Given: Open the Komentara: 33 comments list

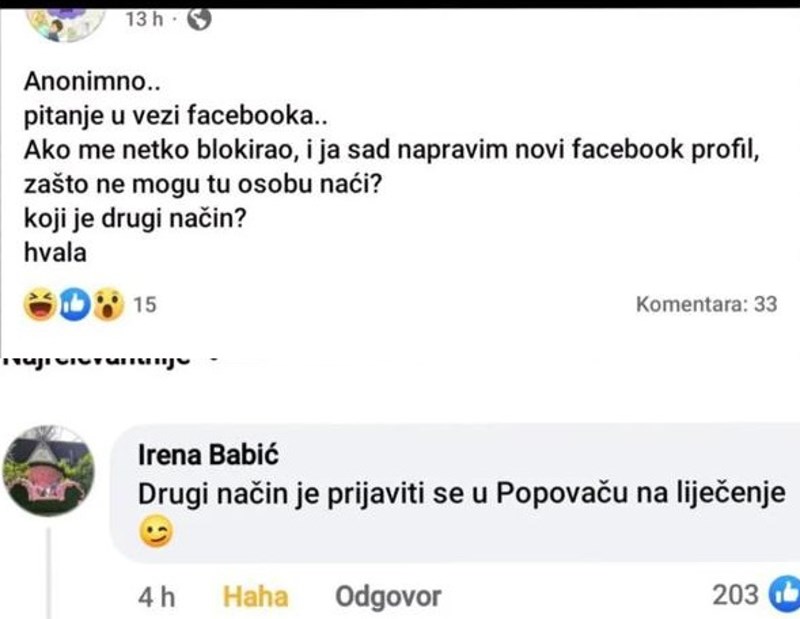Looking at the screenshot, I should click(x=706, y=304).
